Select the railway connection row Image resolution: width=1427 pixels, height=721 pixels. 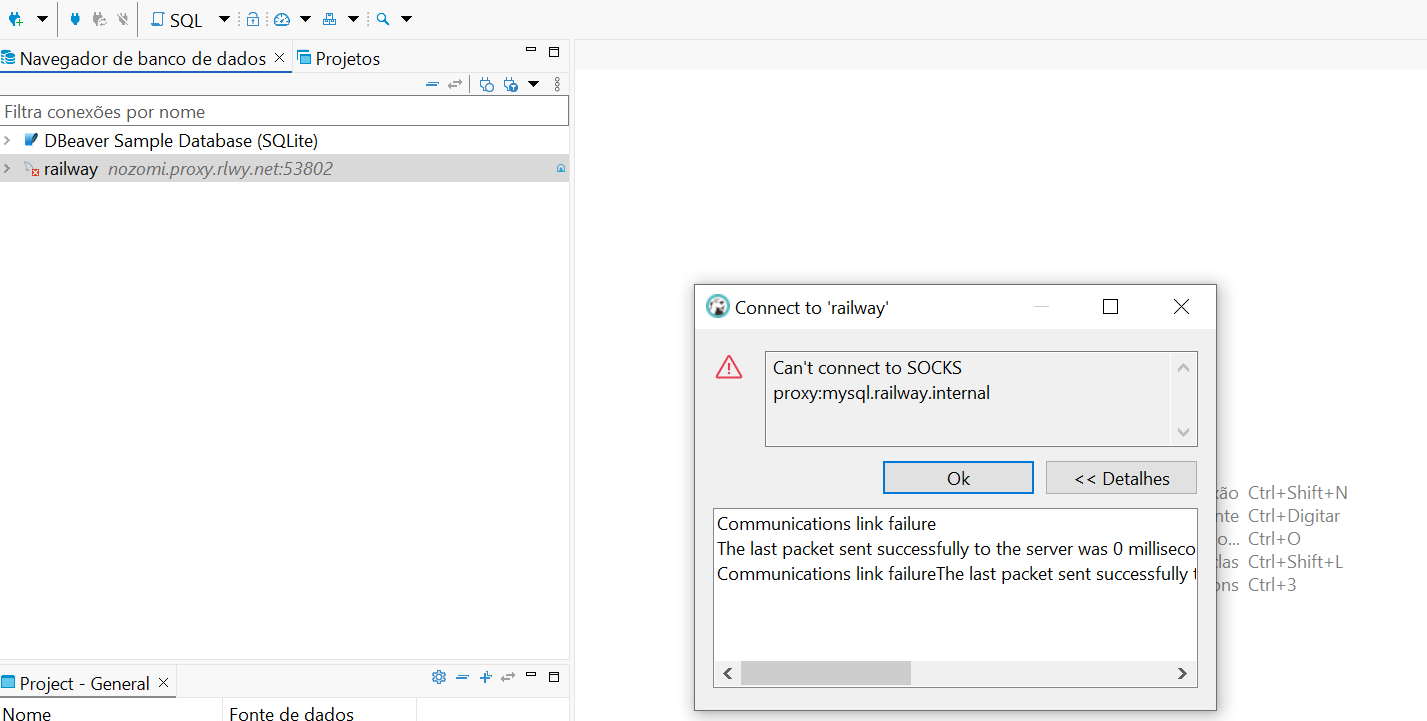[x=284, y=169]
